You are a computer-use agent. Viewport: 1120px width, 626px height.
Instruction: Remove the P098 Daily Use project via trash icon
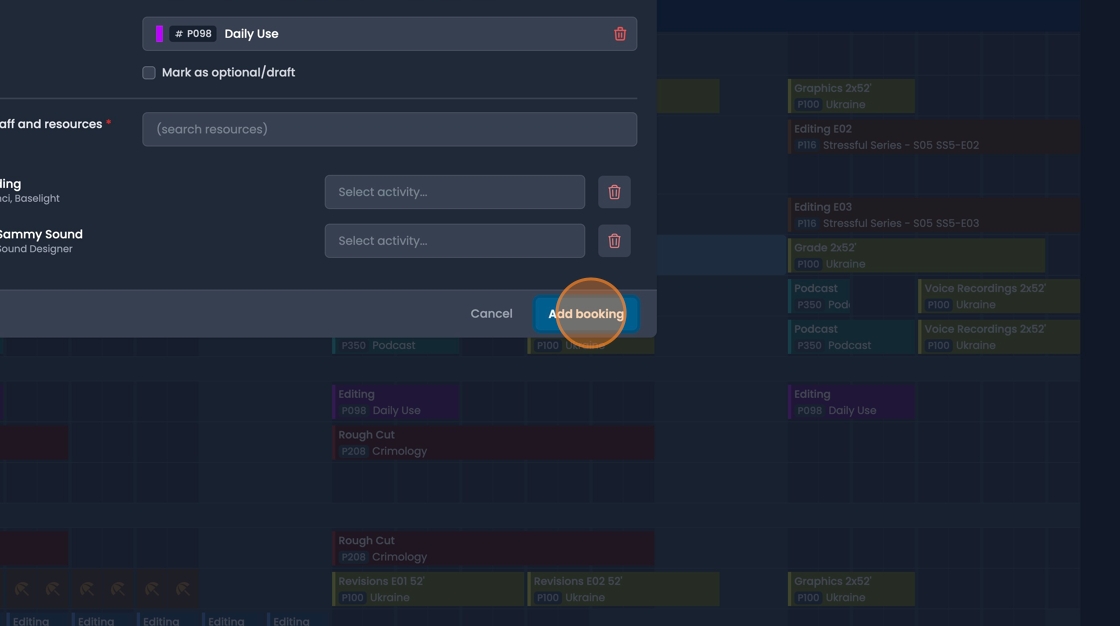click(620, 33)
